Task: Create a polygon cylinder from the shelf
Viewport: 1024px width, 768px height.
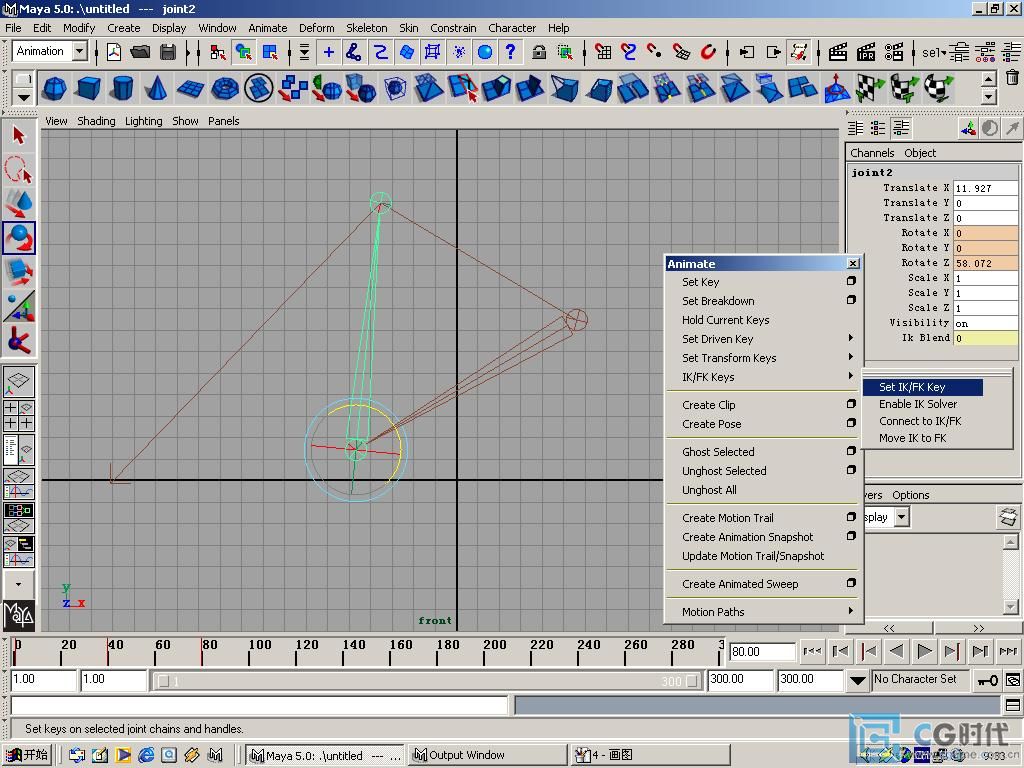Action: (x=122, y=88)
